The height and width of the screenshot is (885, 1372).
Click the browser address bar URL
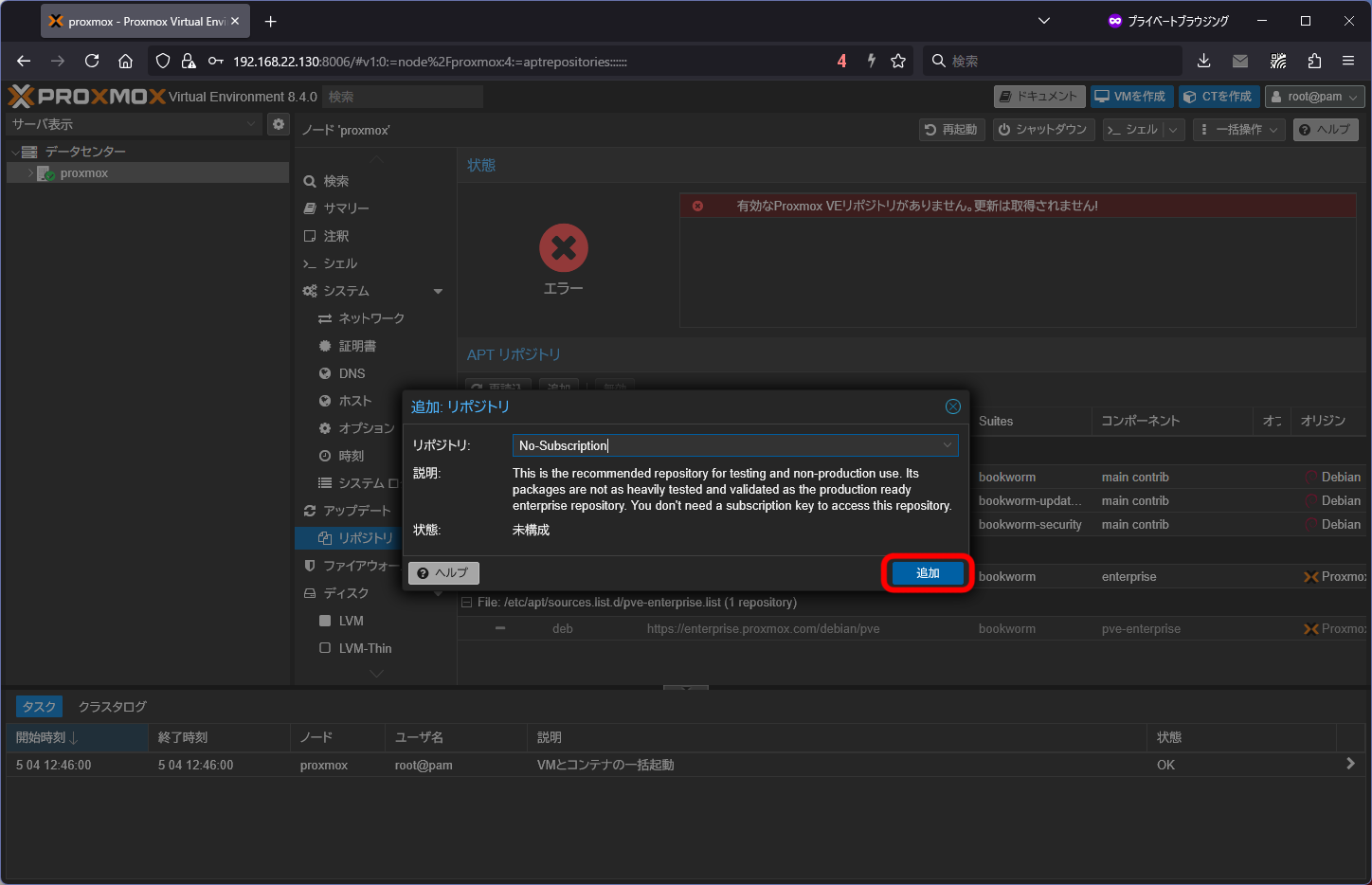point(431,62)
